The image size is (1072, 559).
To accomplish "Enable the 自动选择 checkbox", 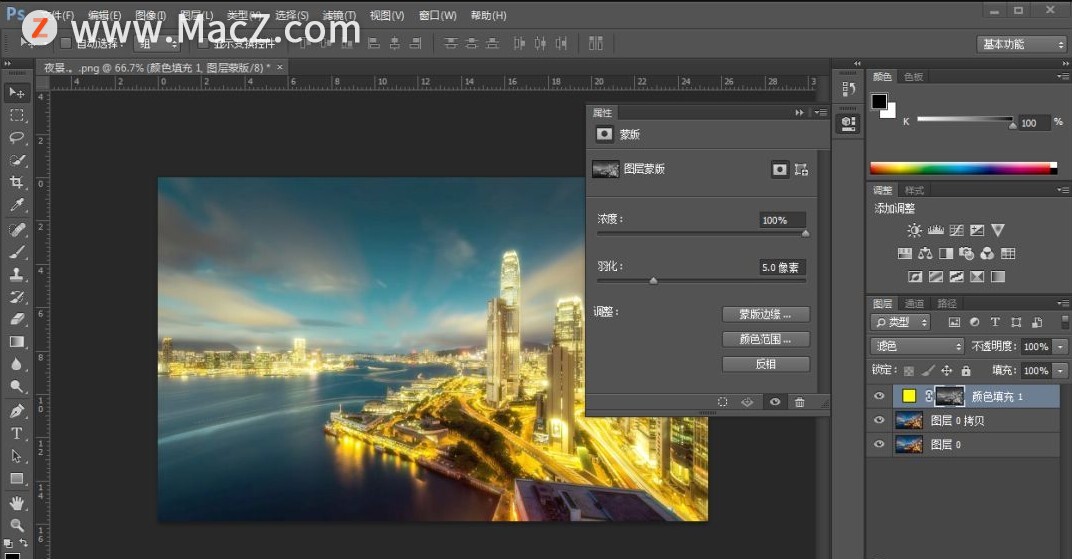I will pyautogui.click(x=66, y=43).
